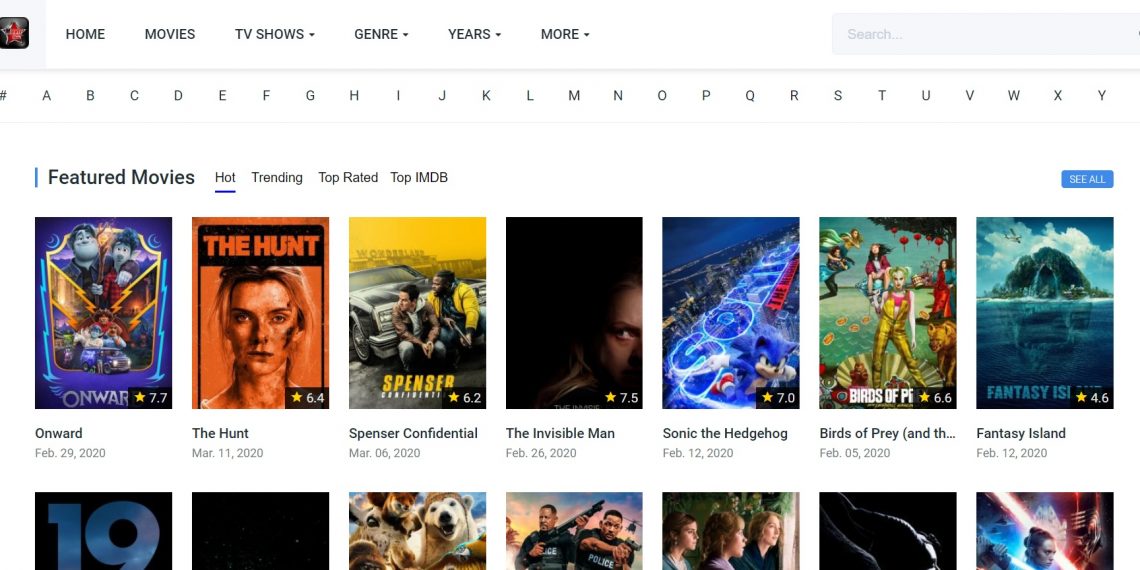The width and height of the screenshot is (1140, 570).
Task: Open the Spenser Confidential poster
Action: click(417, 313)
